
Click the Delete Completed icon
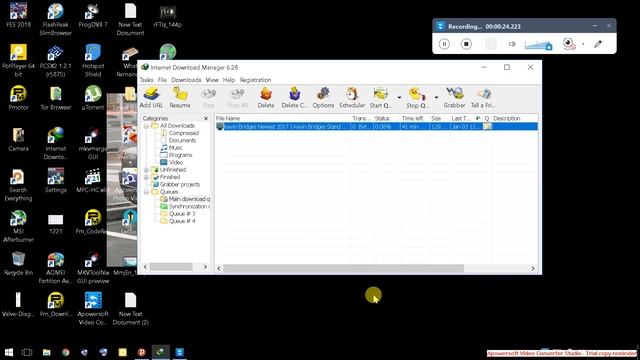[294, 97]
